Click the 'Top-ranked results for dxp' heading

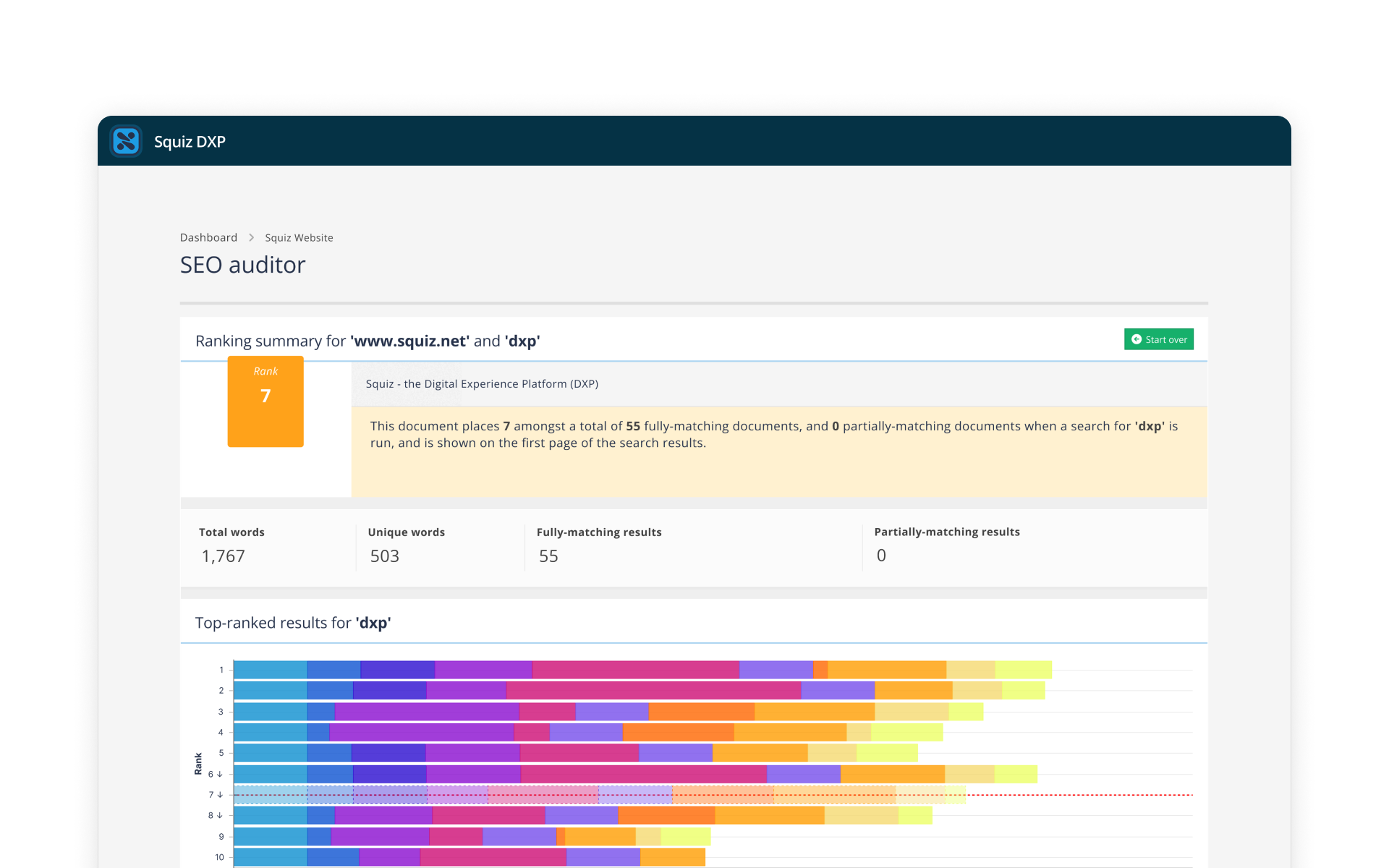(293, 623)
